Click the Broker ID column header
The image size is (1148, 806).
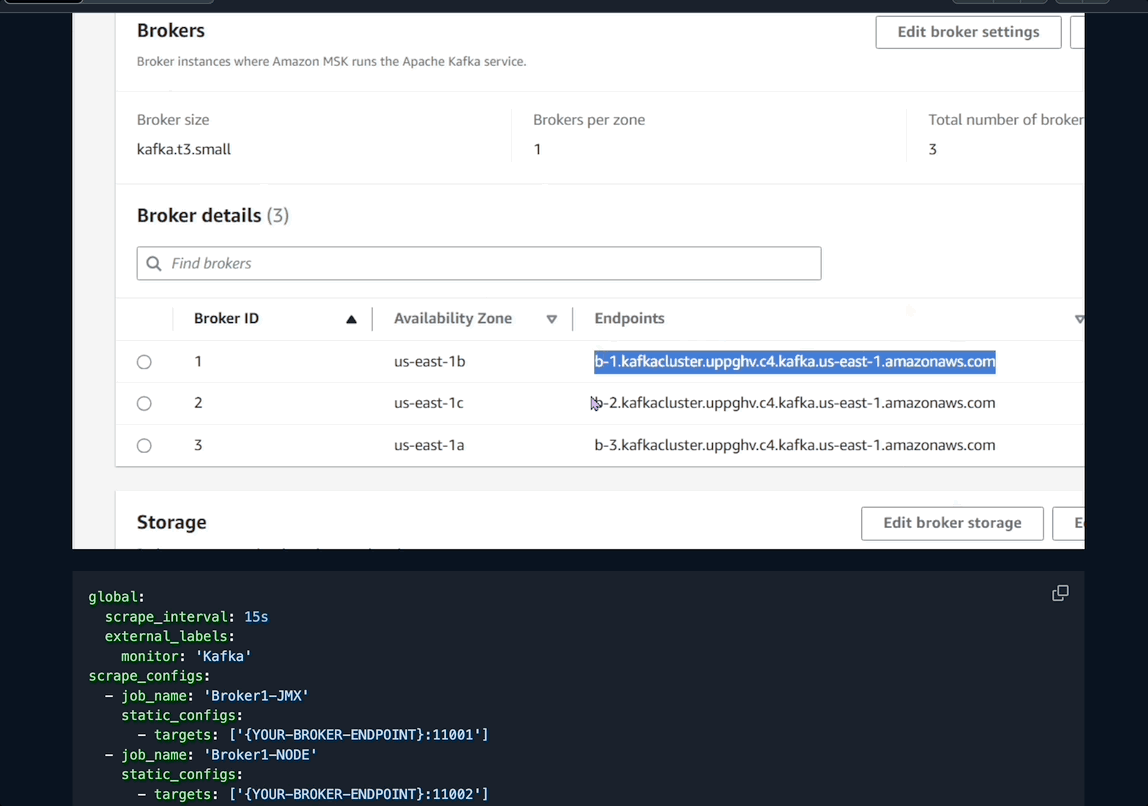[x=226, y=319]
